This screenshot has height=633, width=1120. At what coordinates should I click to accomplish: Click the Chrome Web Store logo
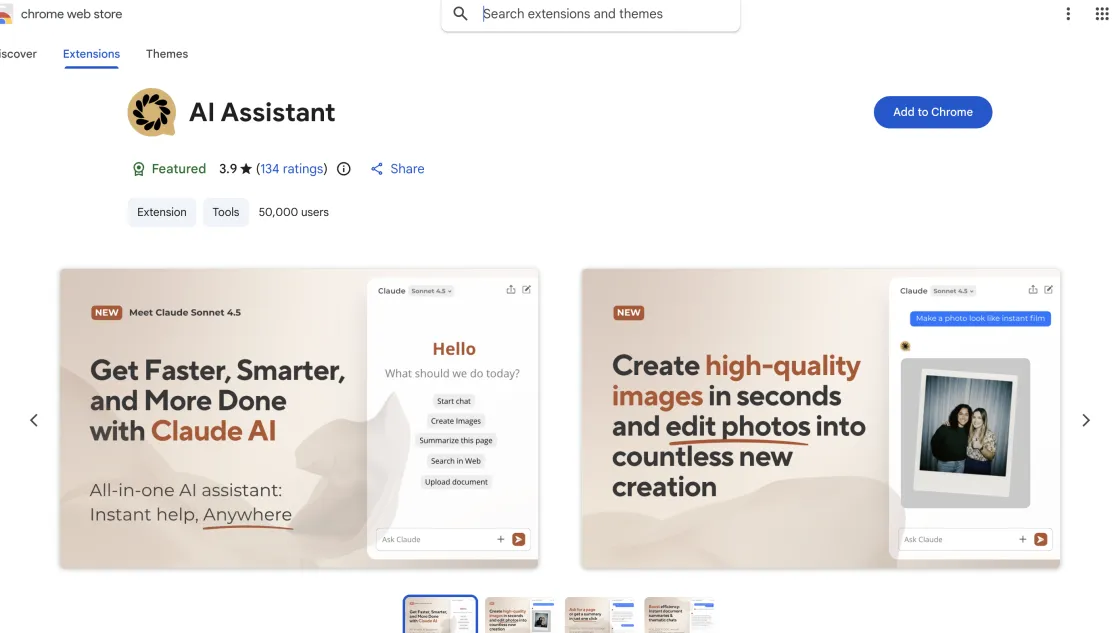(60, 13)
